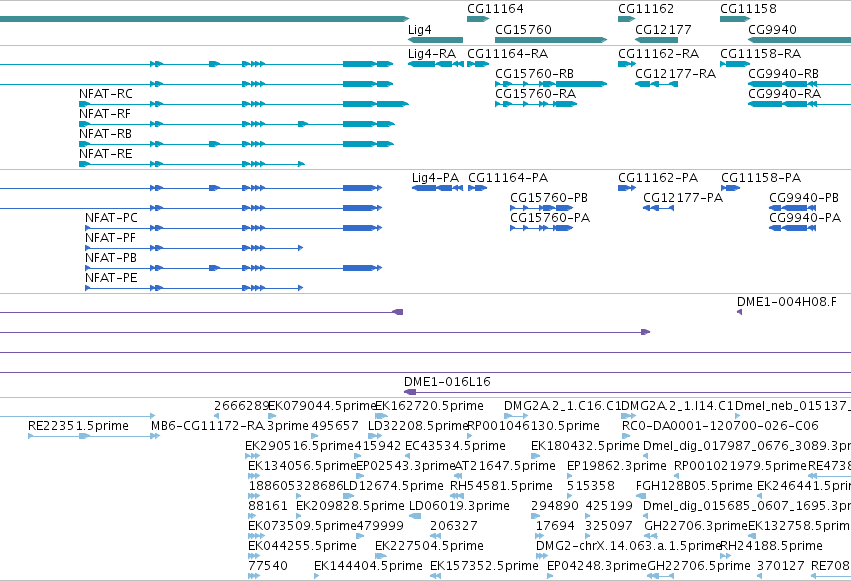Select the CG11162-PA protein label
Screen dimensions: 851x581
point(658,178)
